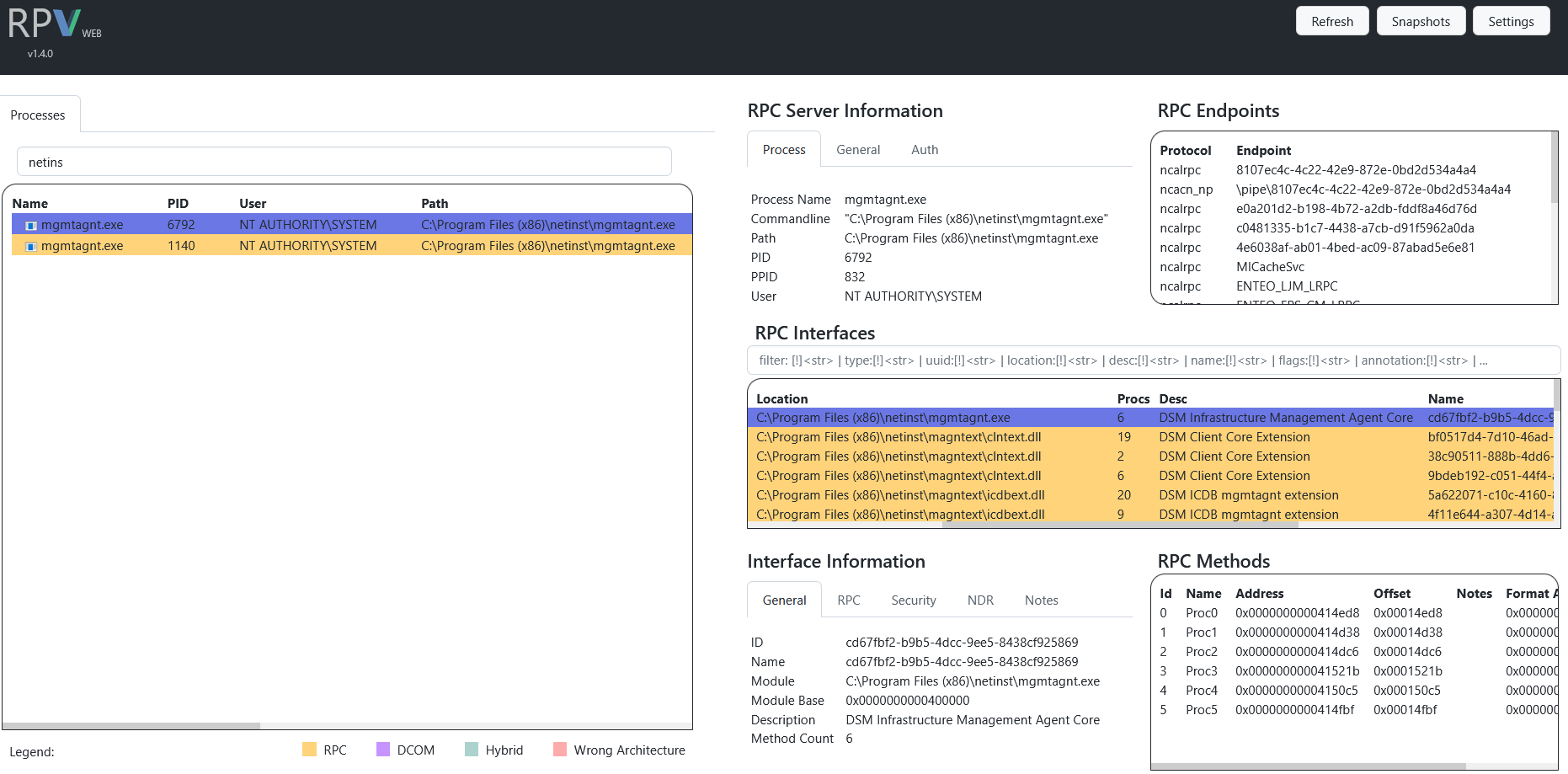Open the RPC tab under Interface Information
Image resolution: width=1568 pixels, height=774 pixels.
tap(849, 600)
